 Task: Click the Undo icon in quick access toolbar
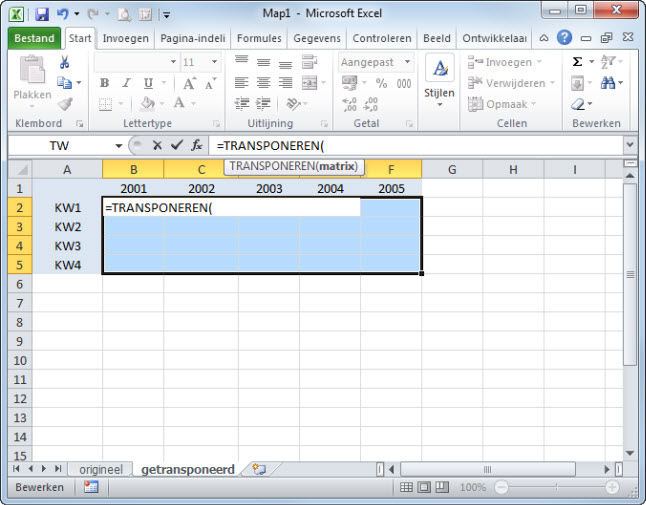(62, 14)
